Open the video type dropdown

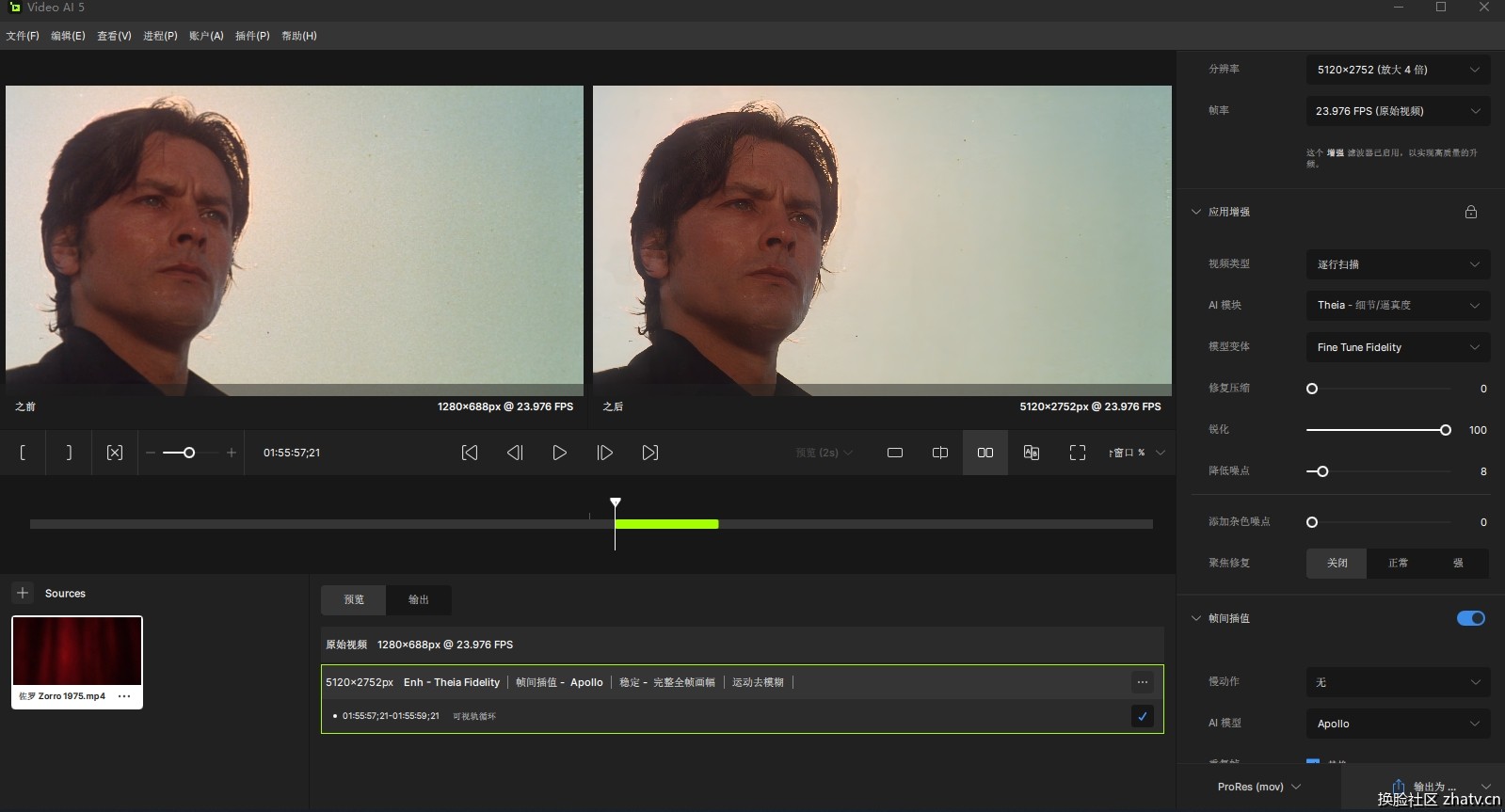click(1398, 264)
